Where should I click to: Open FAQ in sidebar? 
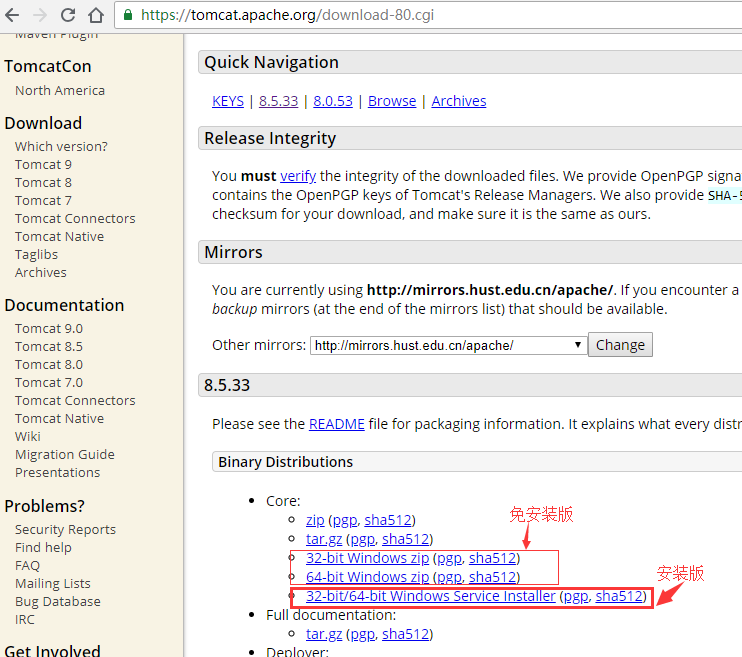pos(27,566)
